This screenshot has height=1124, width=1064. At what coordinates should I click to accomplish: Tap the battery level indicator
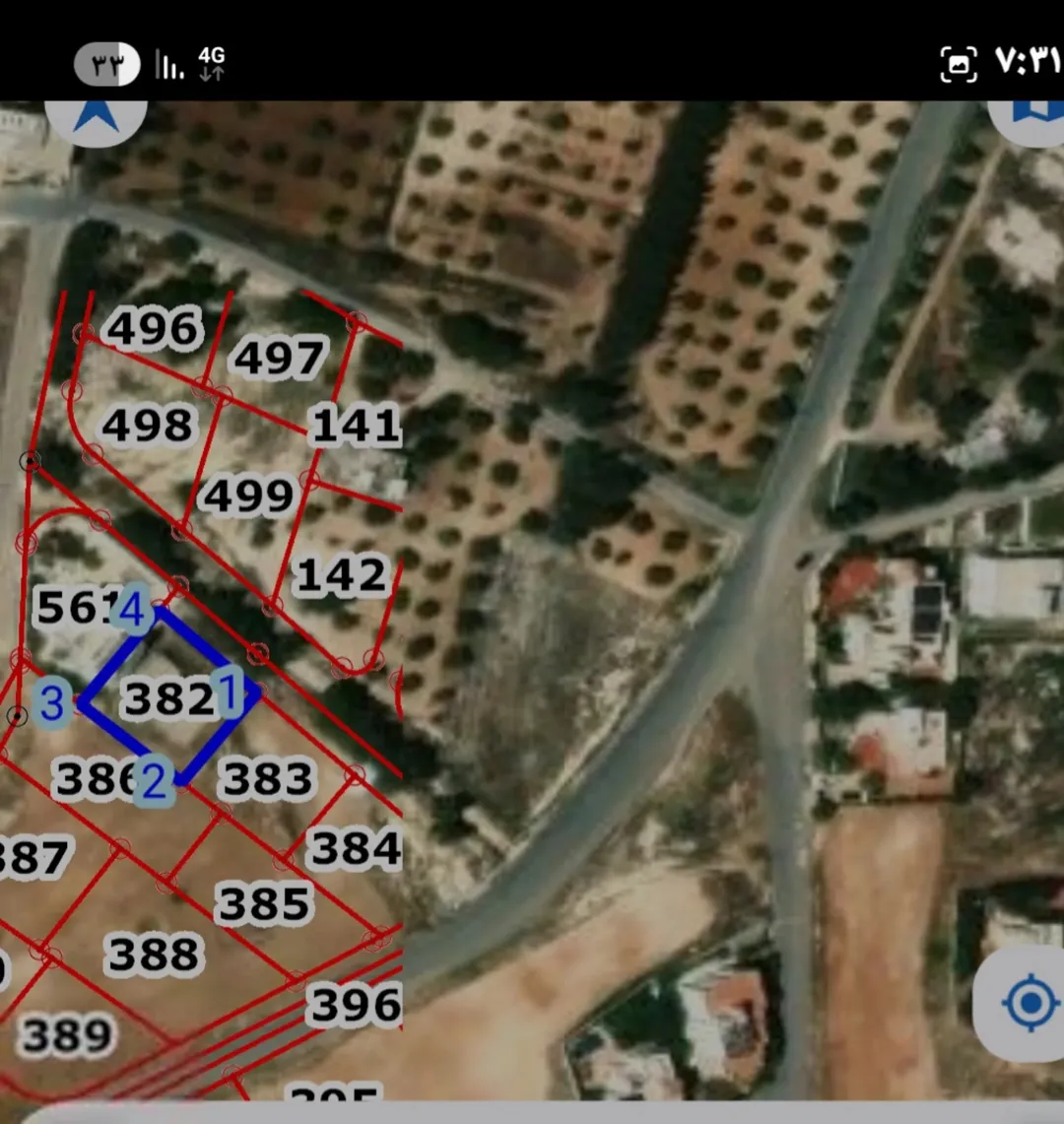(106, 64)
